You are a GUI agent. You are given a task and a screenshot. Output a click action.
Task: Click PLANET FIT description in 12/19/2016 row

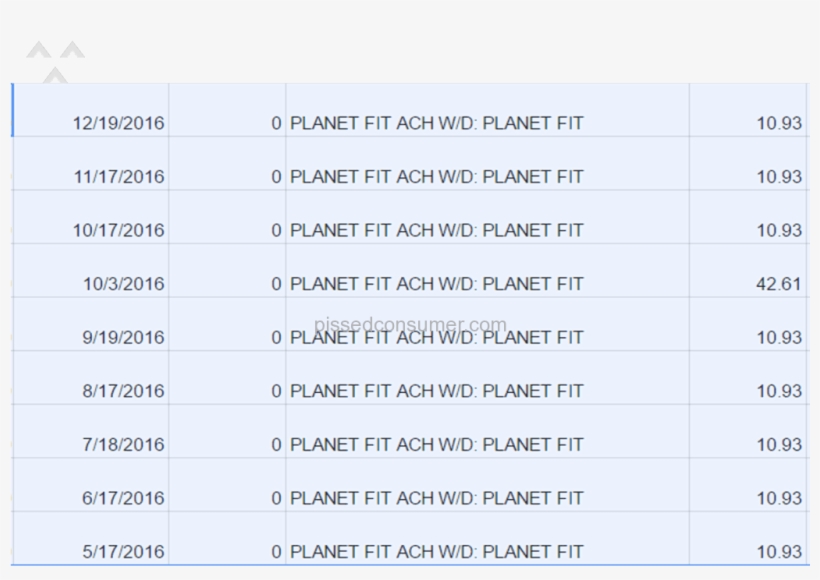click(x=436, y=124)
